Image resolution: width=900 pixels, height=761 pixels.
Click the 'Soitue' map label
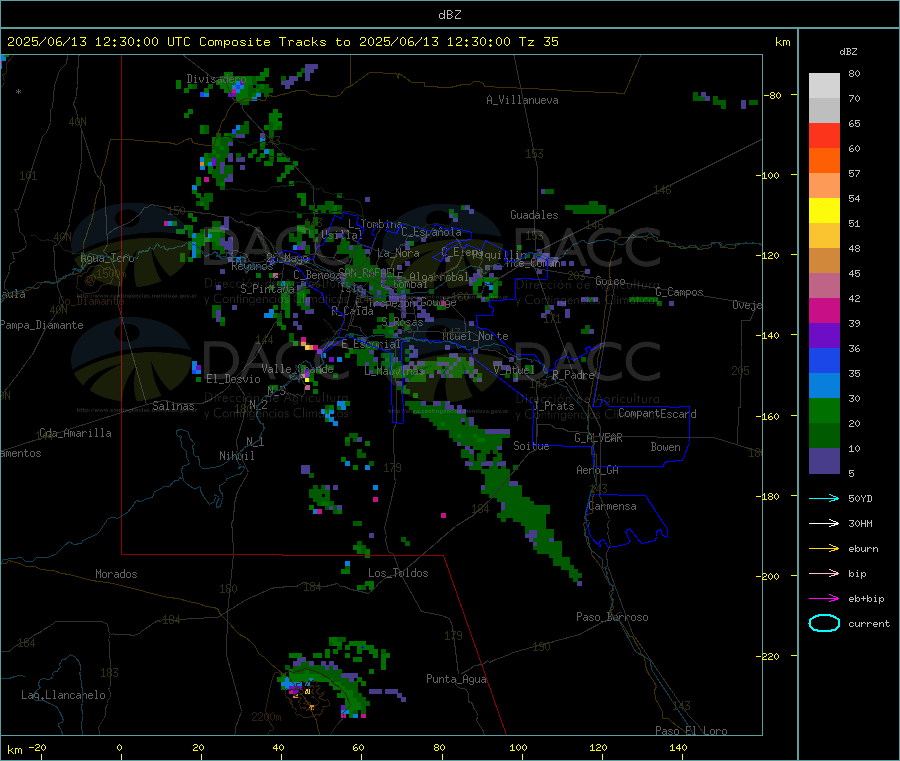click(x=531, y=446)
